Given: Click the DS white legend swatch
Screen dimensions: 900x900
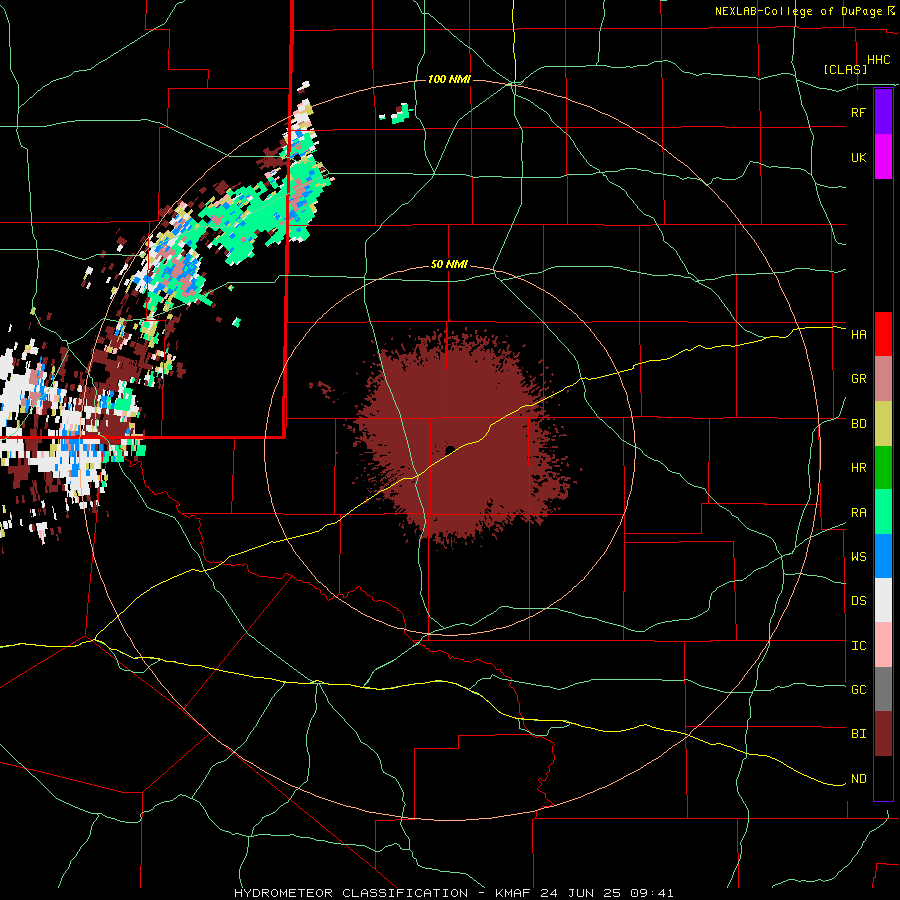Looking at the screenshot, I should [883, 600].
